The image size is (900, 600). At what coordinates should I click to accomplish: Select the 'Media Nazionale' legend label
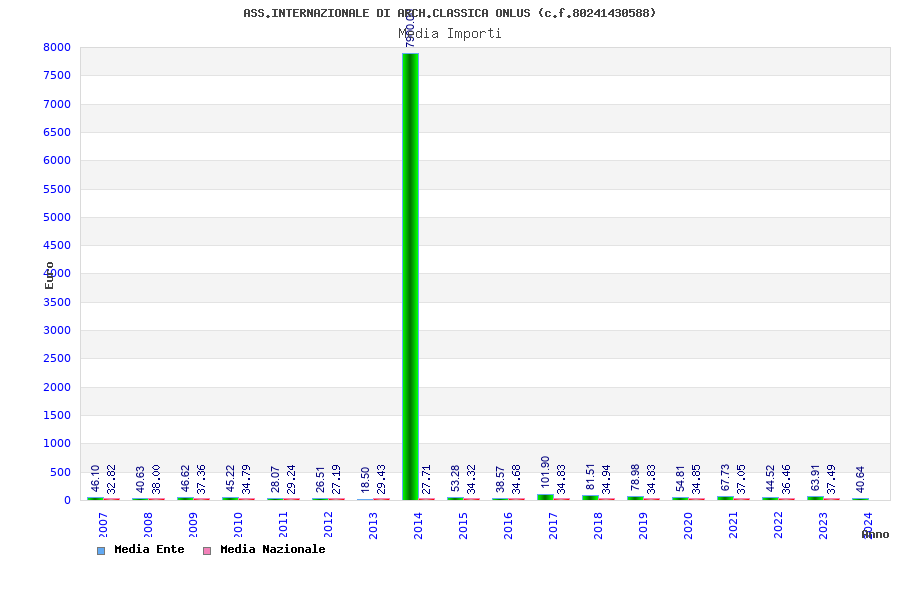tap(273, 549)
